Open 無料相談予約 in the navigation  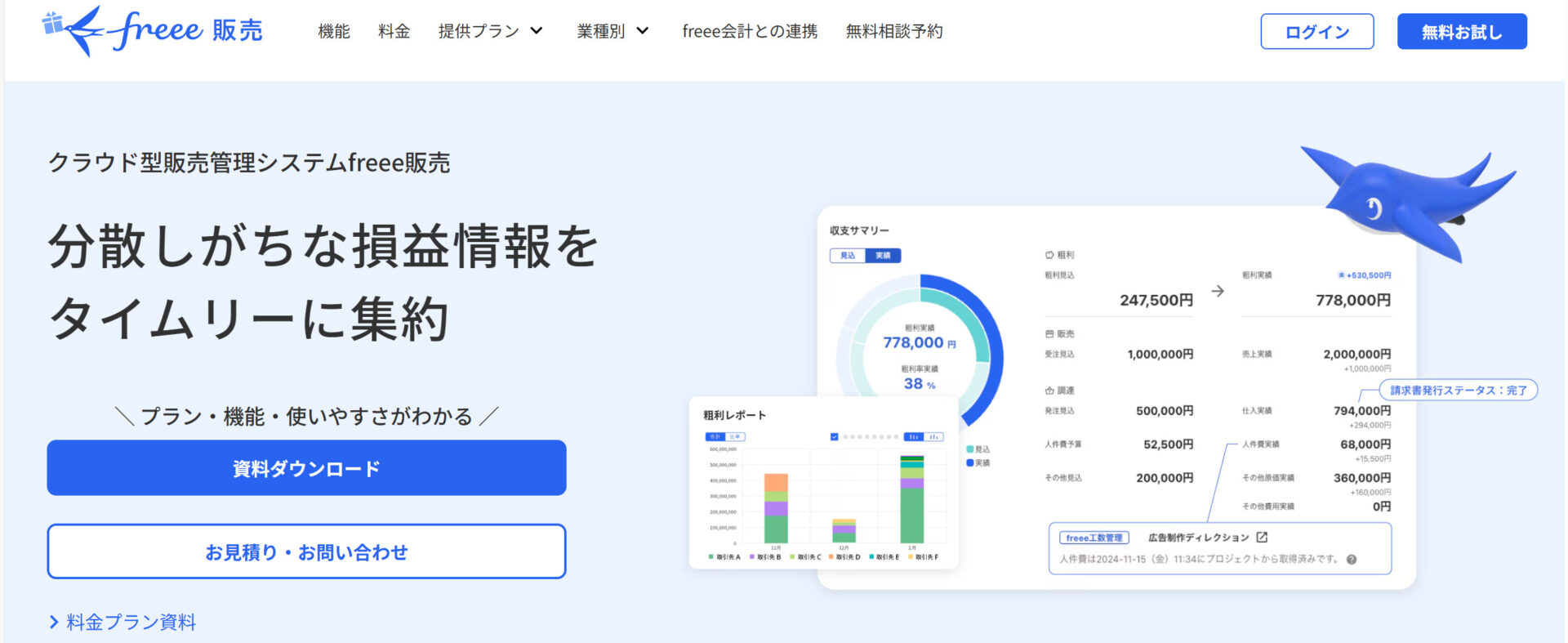tap(894, 31)
